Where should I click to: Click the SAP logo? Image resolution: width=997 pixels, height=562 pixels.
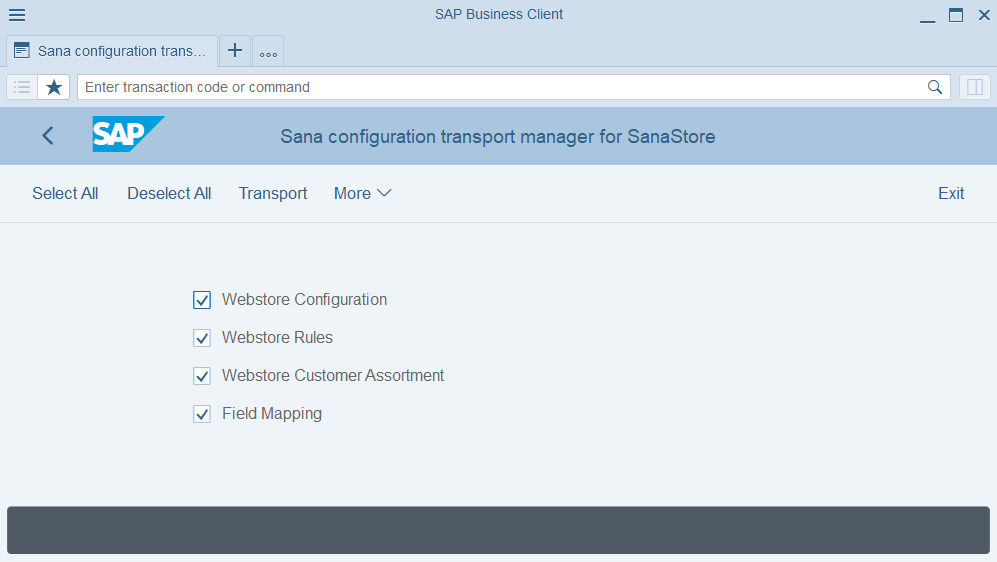[128, 134]
